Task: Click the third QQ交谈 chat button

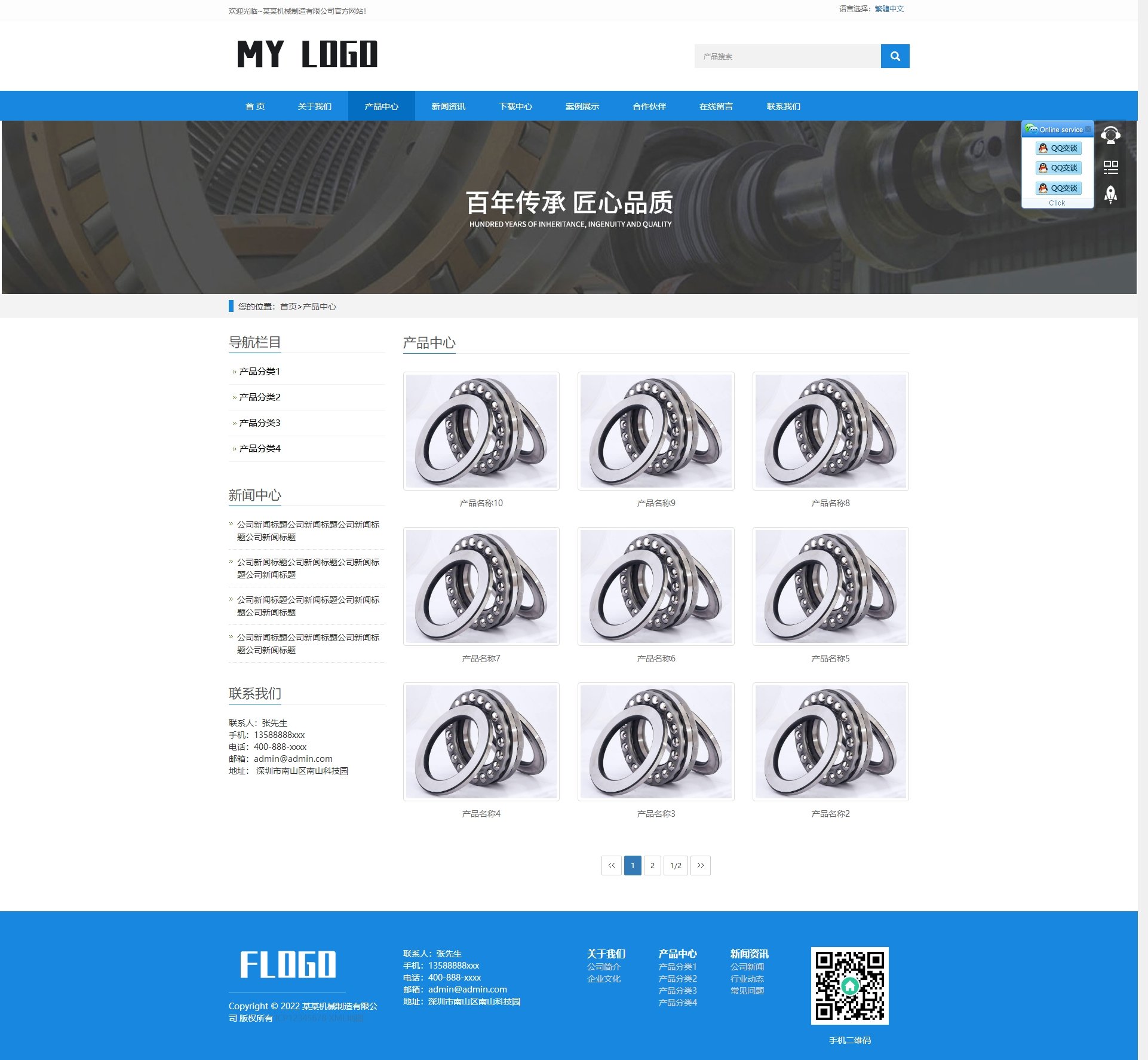Action: 1058,188
